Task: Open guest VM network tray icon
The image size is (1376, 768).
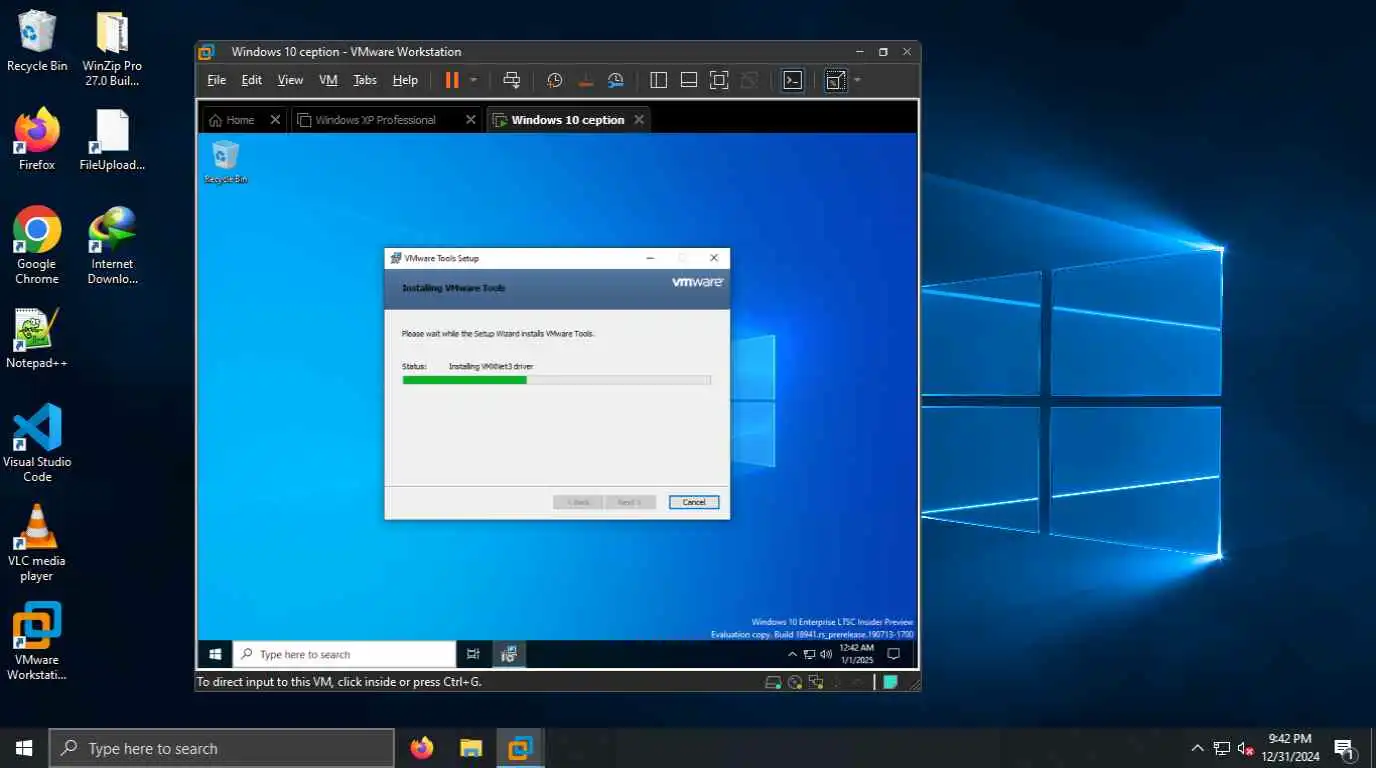Action: click(808, 654)
